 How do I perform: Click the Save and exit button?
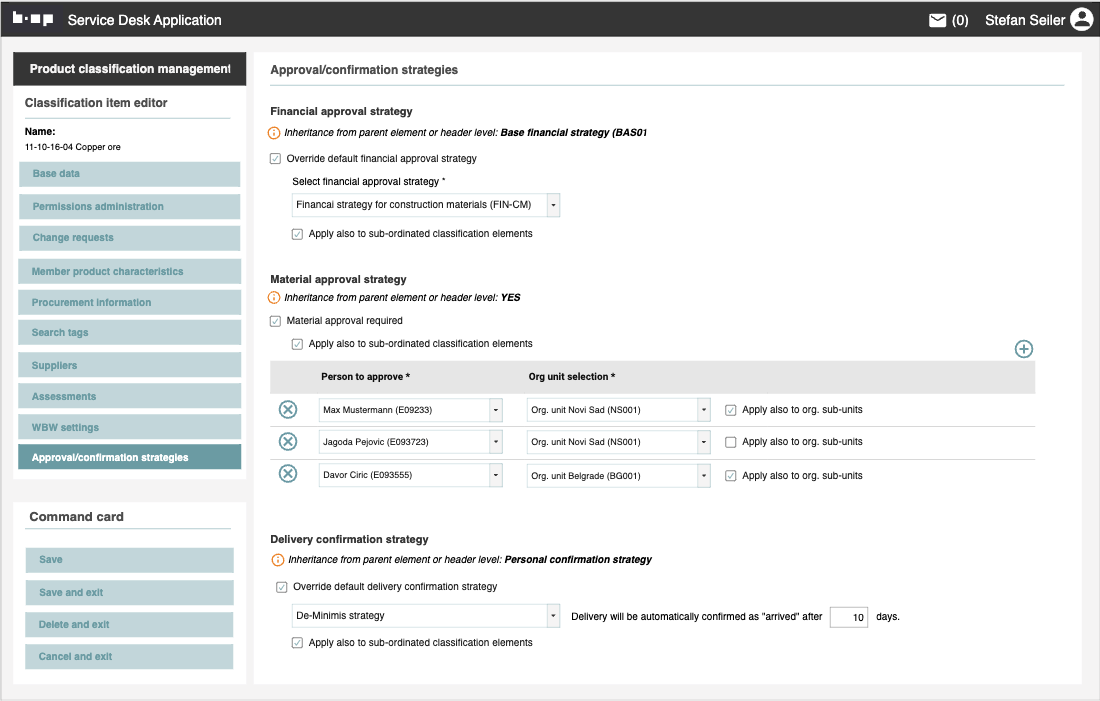pyautogui.click(x=129, y=592)
